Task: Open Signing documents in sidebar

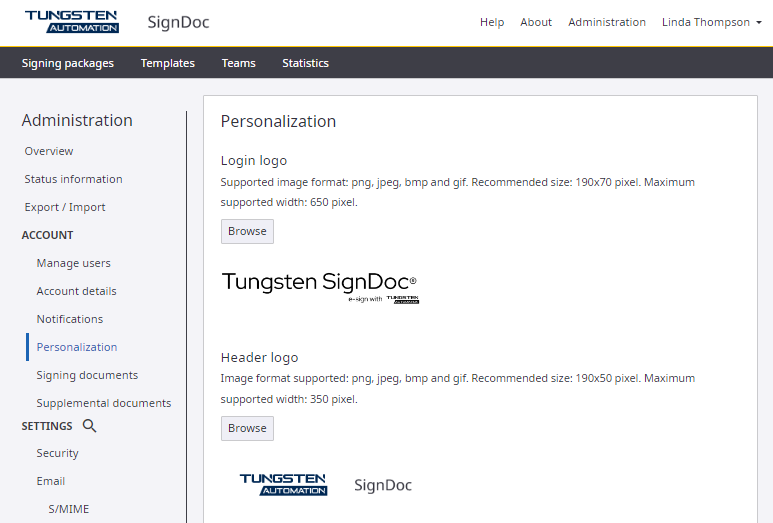Action: pos(87,375)
